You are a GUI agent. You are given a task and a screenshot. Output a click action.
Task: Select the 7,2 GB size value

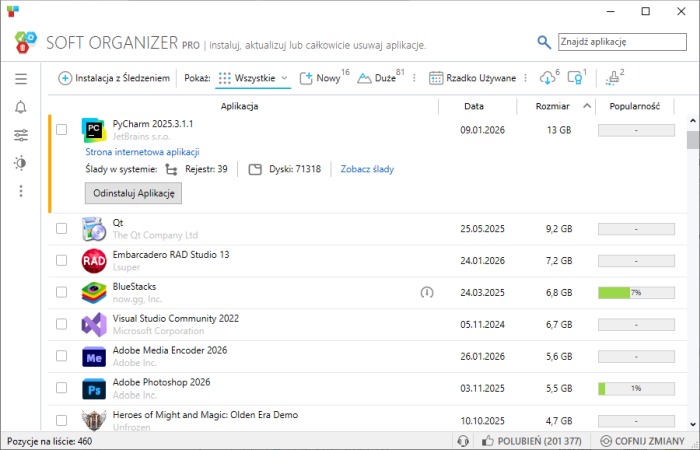[x=559, y=261]
